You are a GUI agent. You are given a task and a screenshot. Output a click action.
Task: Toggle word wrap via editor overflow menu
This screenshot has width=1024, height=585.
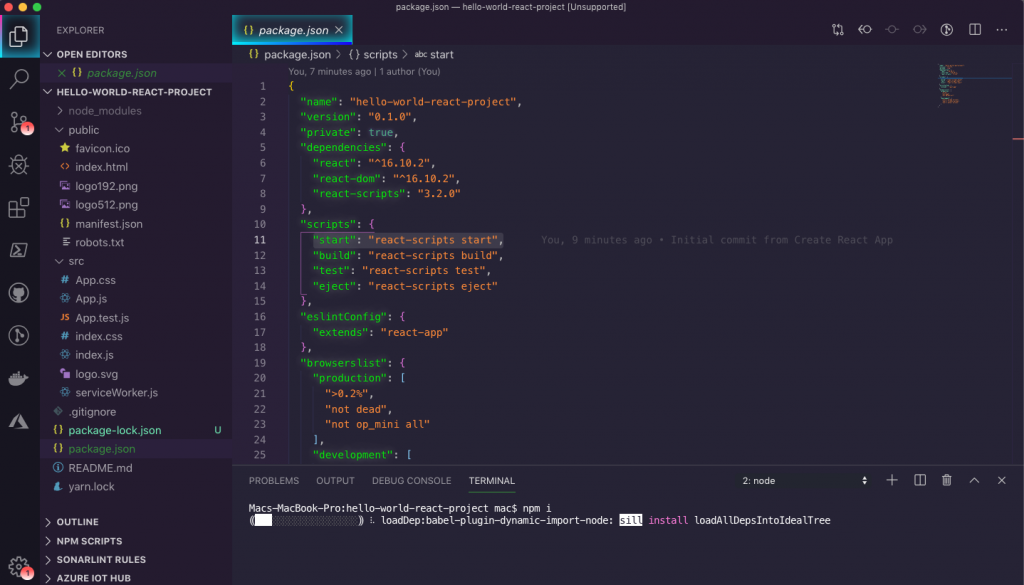(1001, 30)
